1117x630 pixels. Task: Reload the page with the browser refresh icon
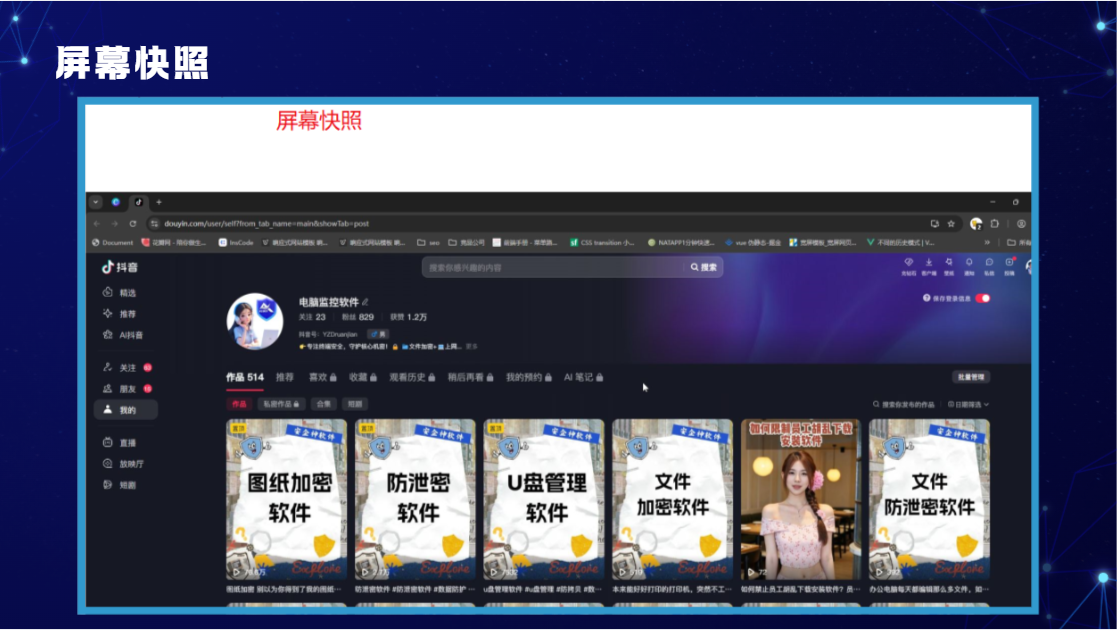coord(133,224)
